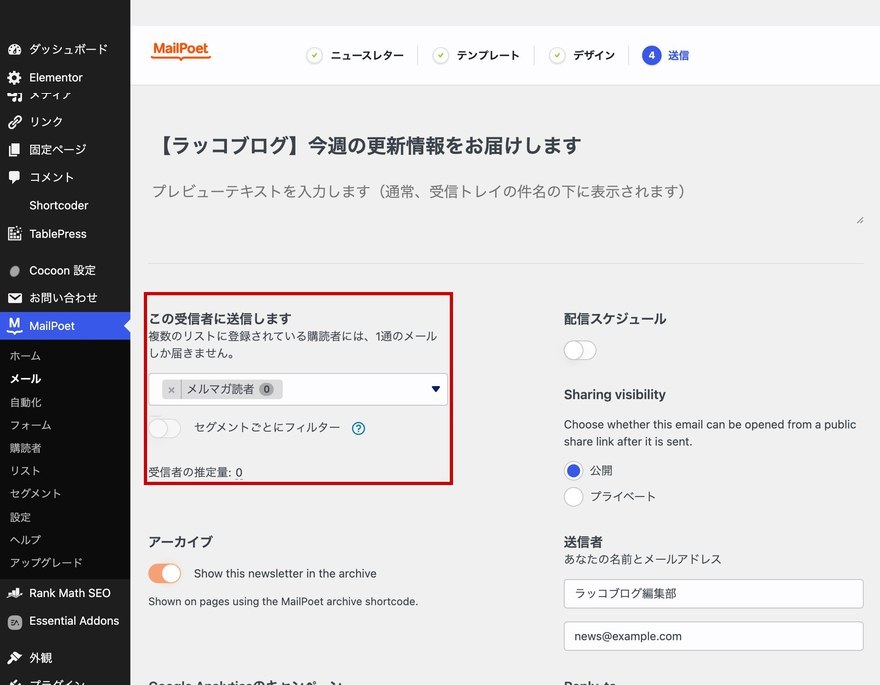Go to the ニュースレター step
The image size is (880, 685).
367,56
